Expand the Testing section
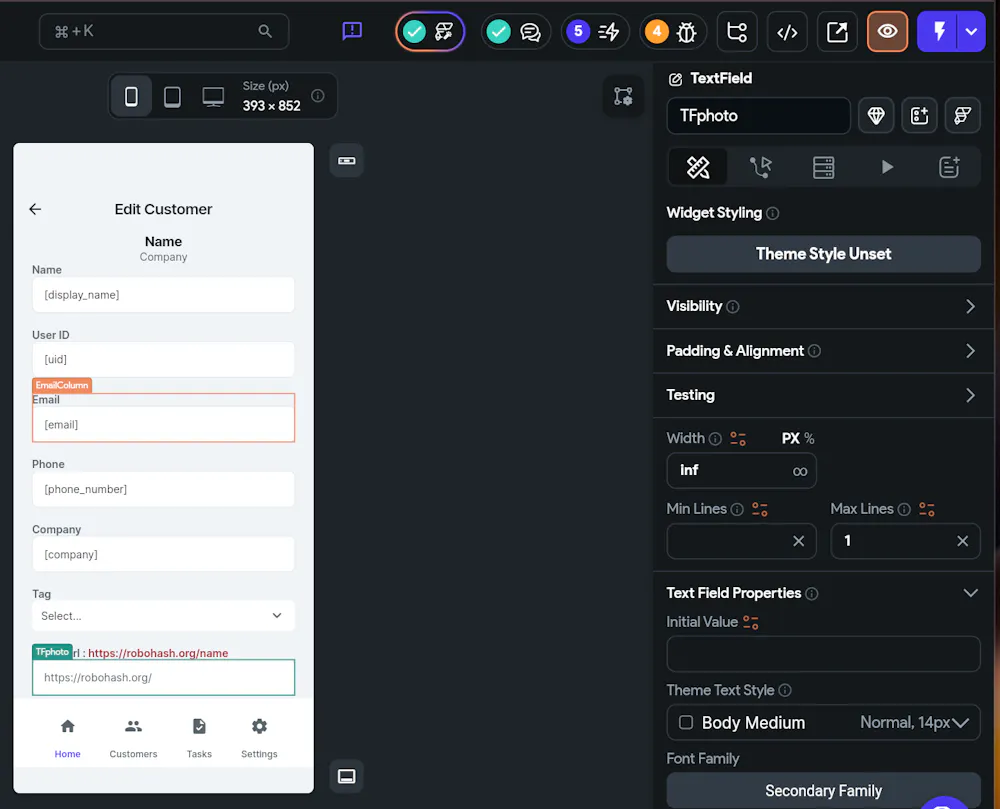 click(823, 395)
